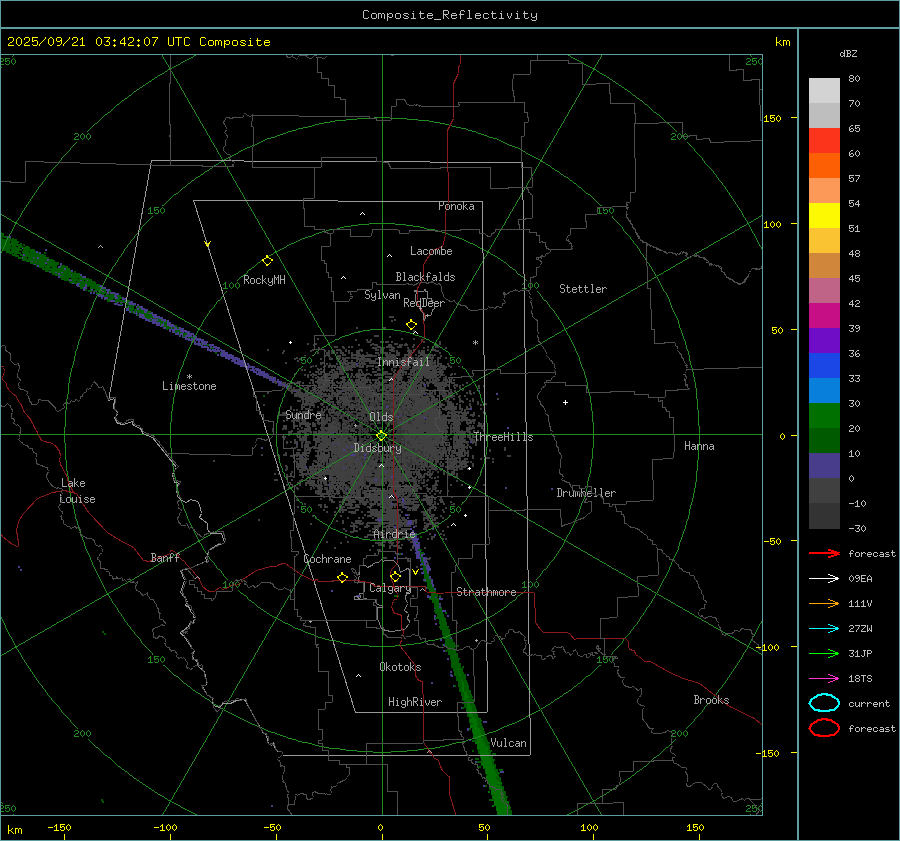Click the yellow diamond marker at Red Deer

tap(411, 325)
